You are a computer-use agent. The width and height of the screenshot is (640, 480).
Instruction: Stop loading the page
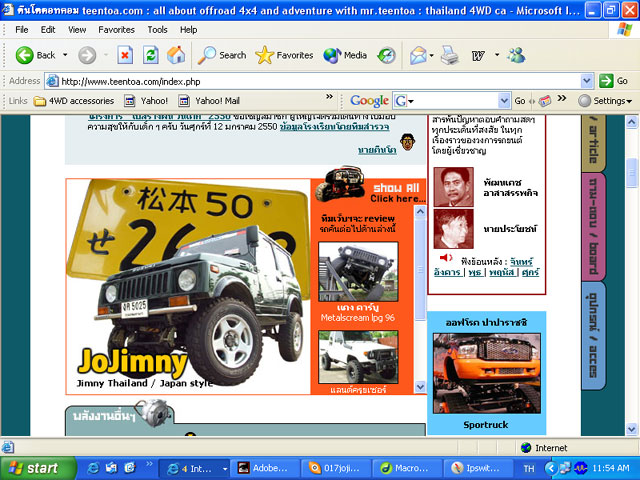pyautogui.click(x=125, y=55)
